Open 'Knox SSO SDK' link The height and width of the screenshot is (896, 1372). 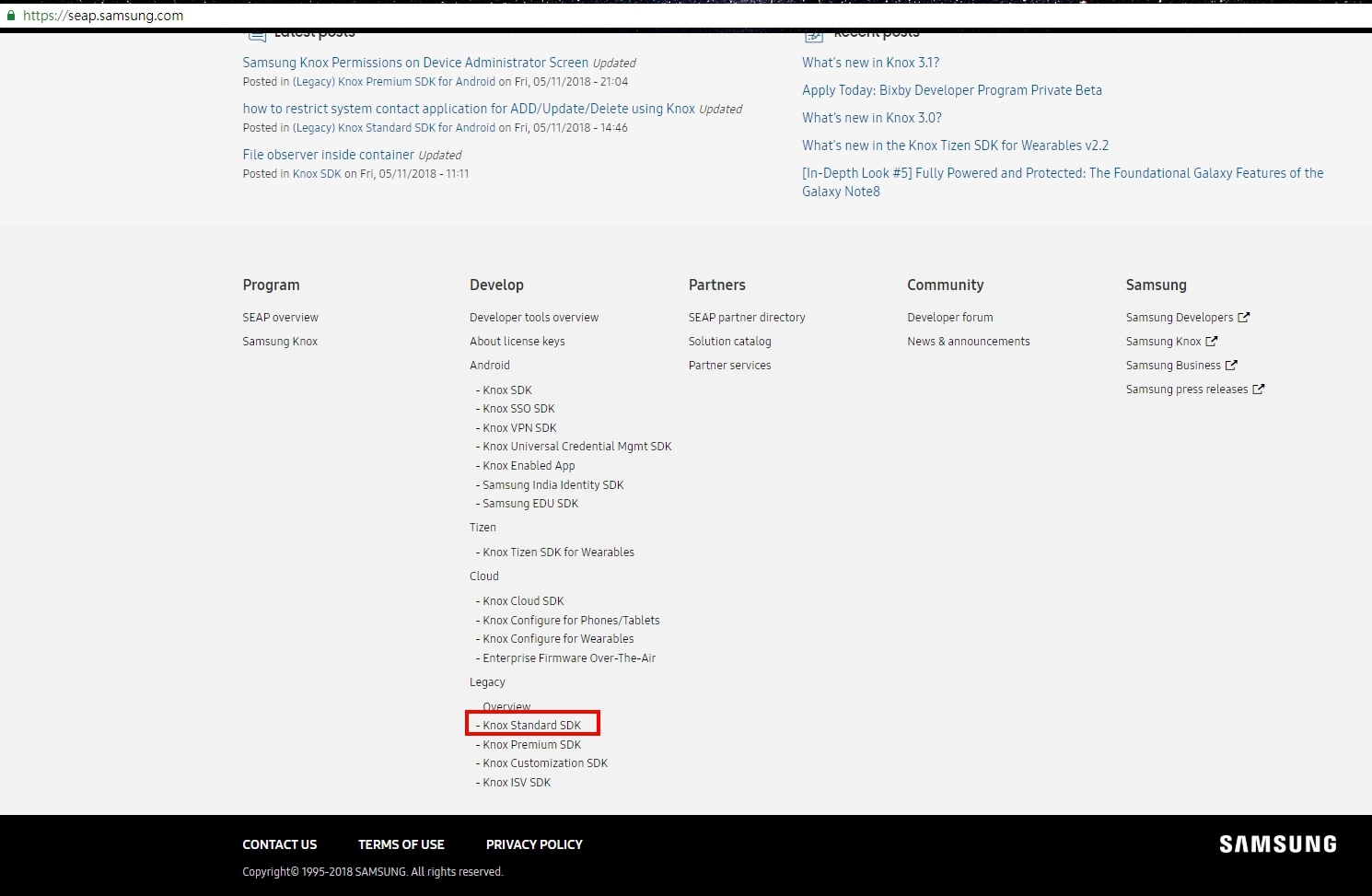(x=519, y=409)
